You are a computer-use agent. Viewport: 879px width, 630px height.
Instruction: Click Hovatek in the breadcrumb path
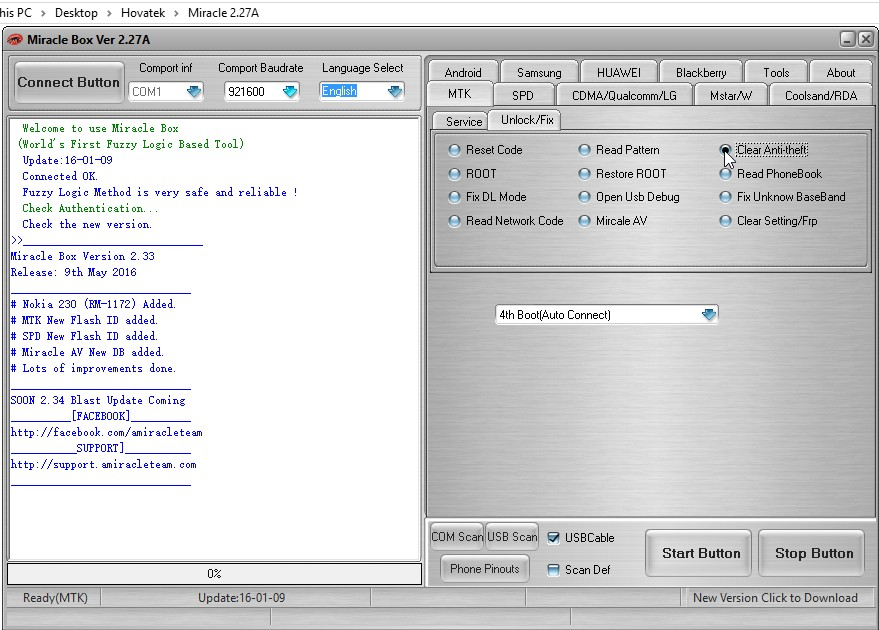click(x=143, y=12)
